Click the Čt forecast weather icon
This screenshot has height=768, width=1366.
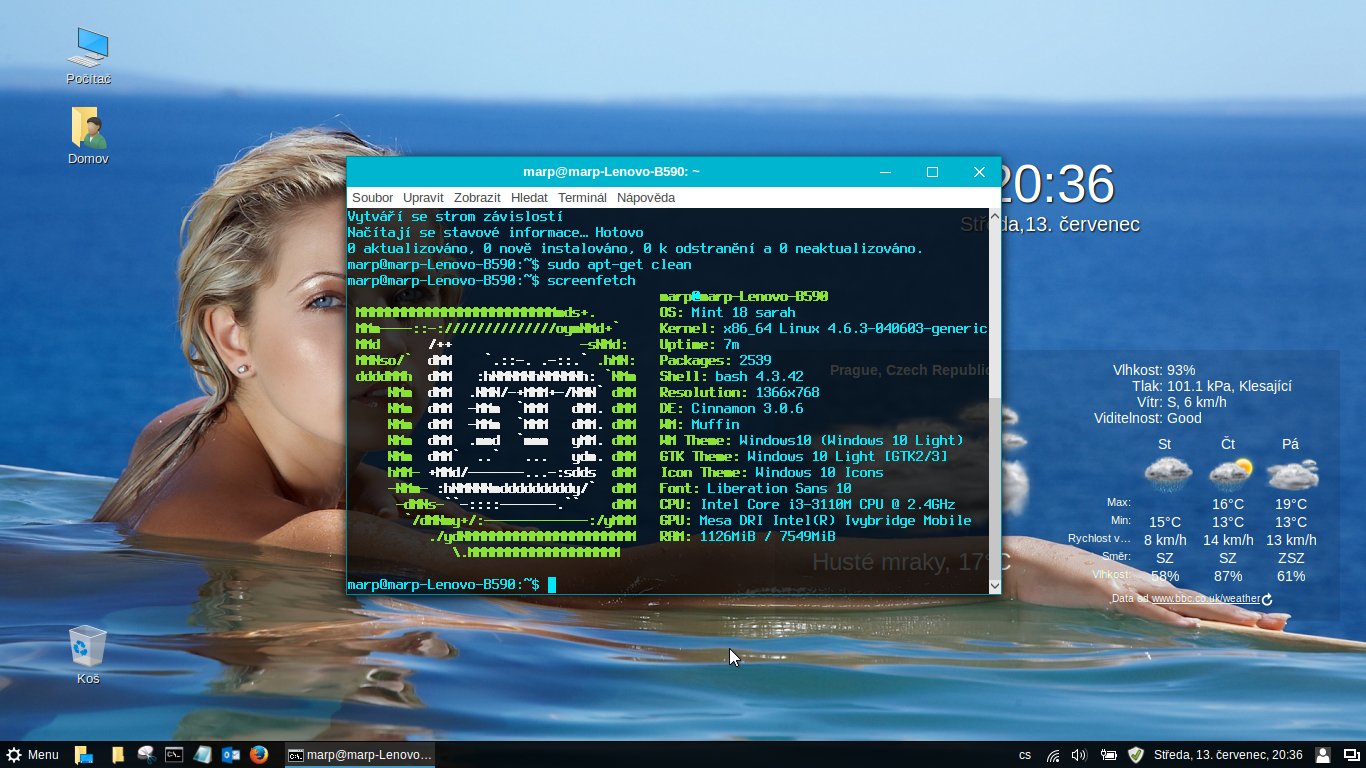[1229, 473]
